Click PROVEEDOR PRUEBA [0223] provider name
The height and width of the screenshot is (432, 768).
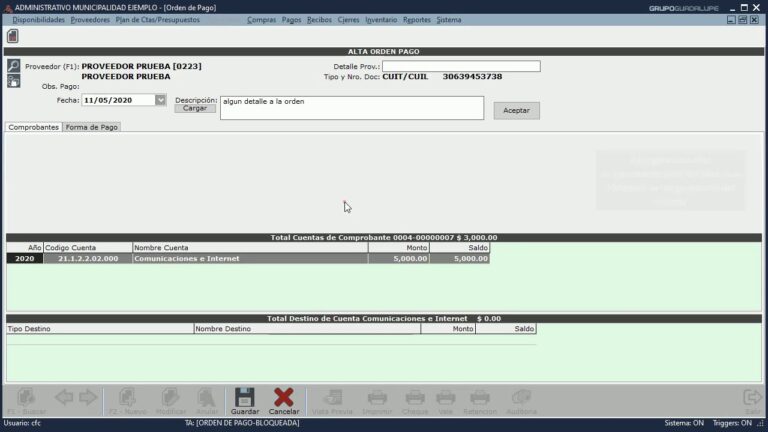(x=142, y=66)
